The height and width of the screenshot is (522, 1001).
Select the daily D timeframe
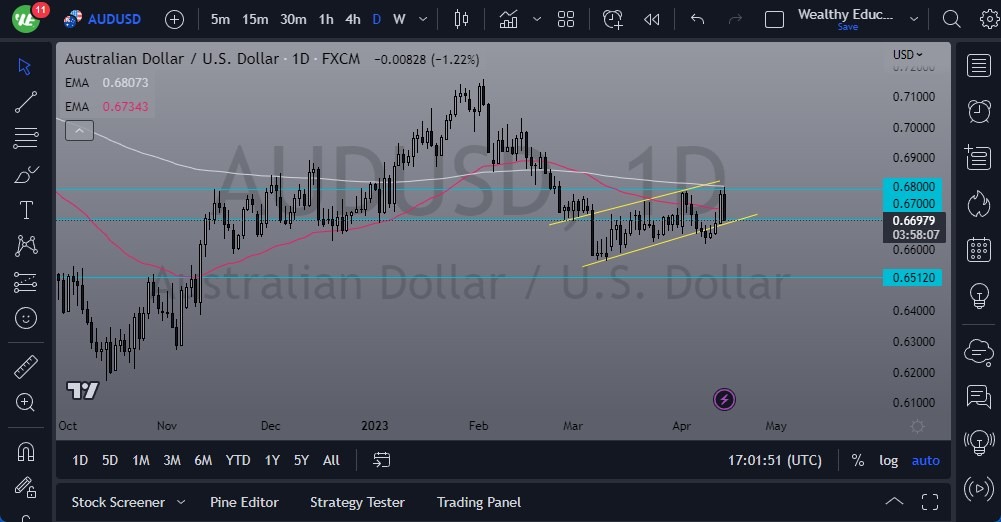377,20
